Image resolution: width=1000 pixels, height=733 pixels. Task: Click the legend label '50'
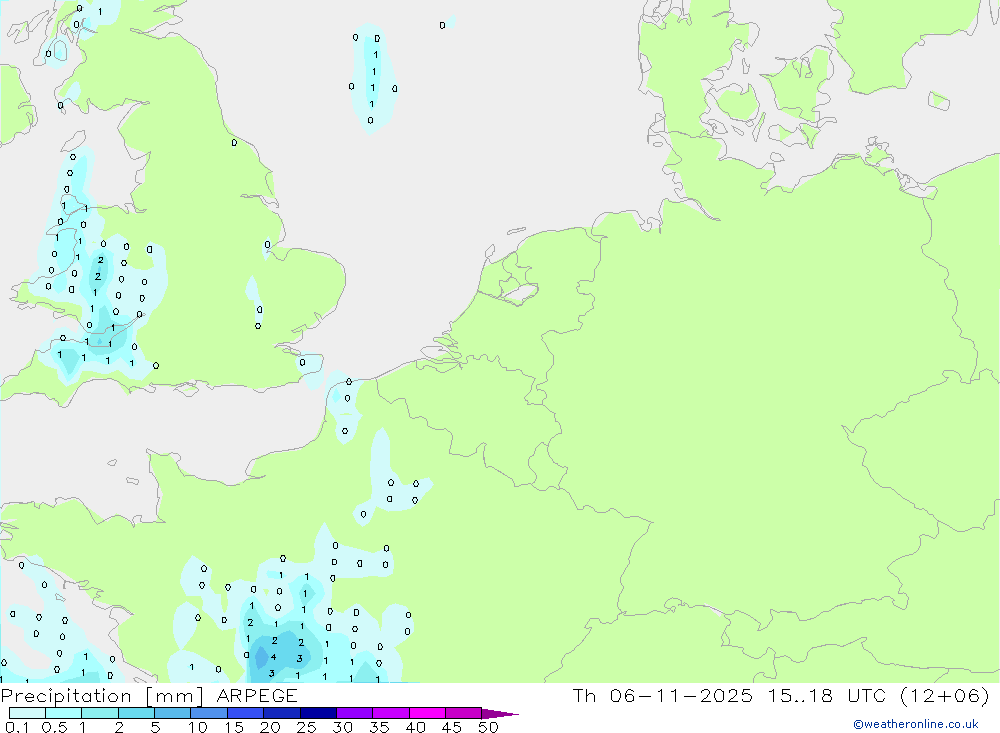[x=488, y=727]
